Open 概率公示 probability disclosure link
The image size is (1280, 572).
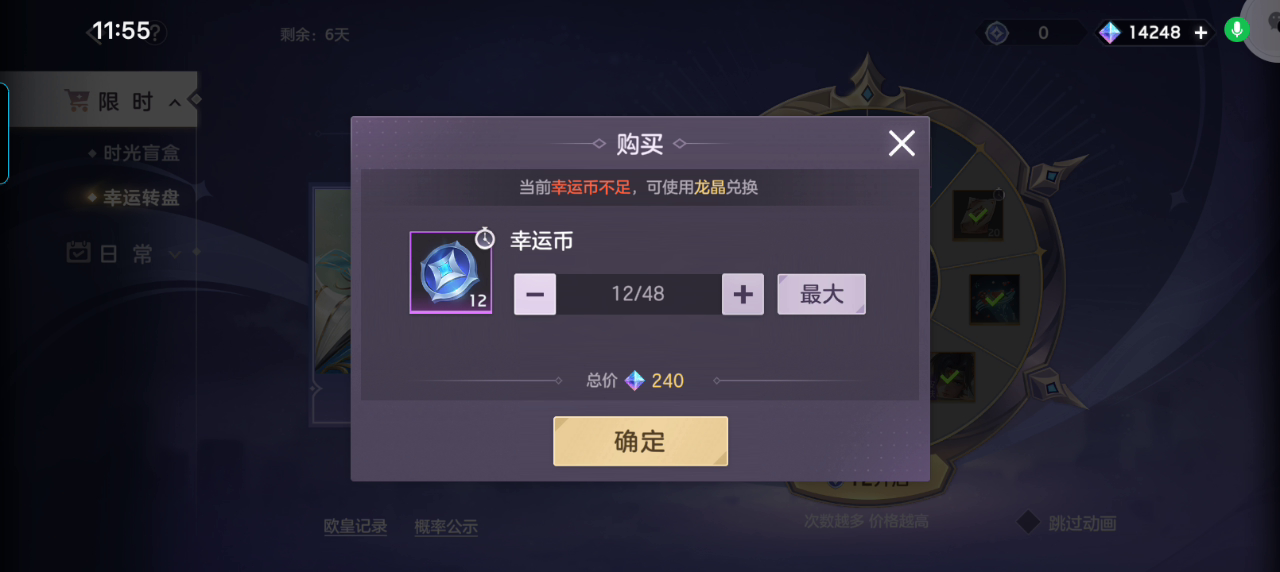coord(446,526)
